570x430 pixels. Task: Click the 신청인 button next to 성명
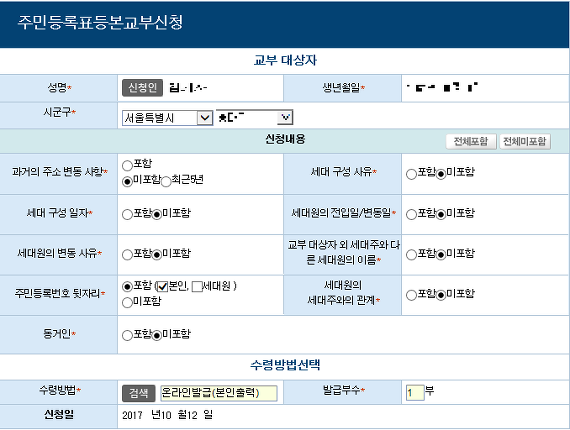pos(142,88)
